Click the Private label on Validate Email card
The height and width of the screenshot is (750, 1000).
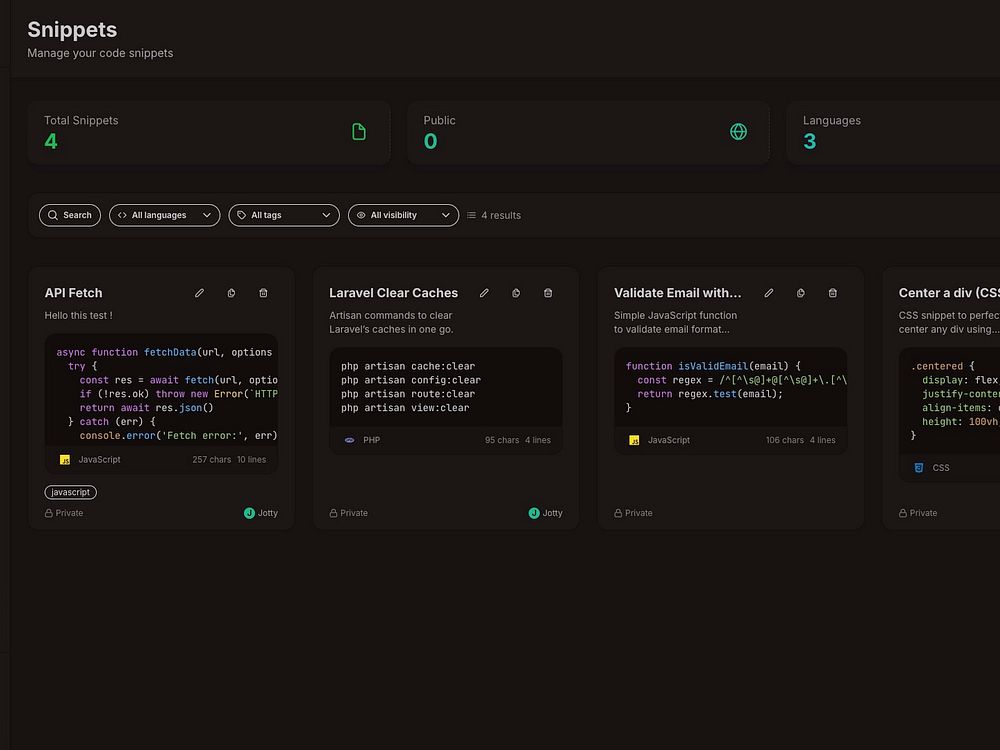(633, 513)
